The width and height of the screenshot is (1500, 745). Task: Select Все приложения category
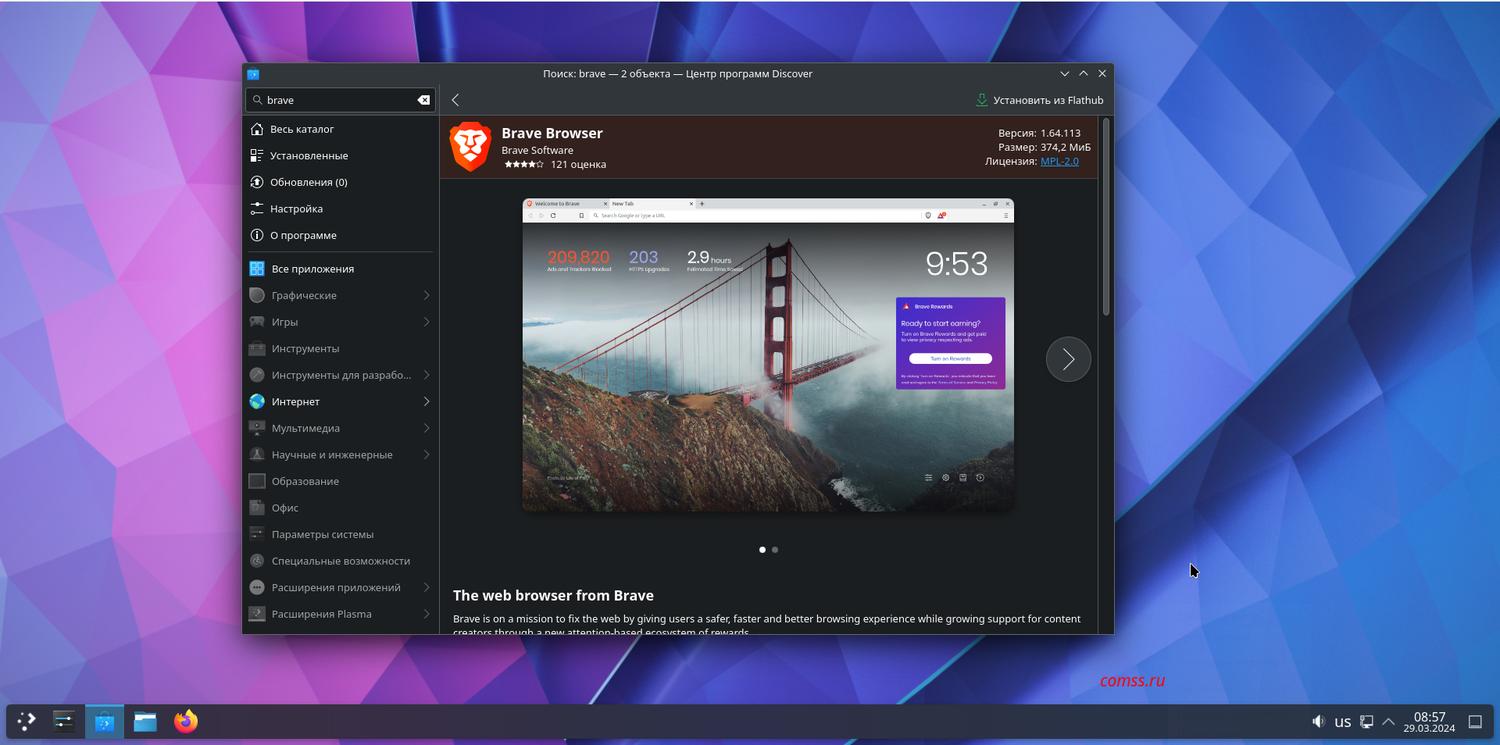coord(341,269)
